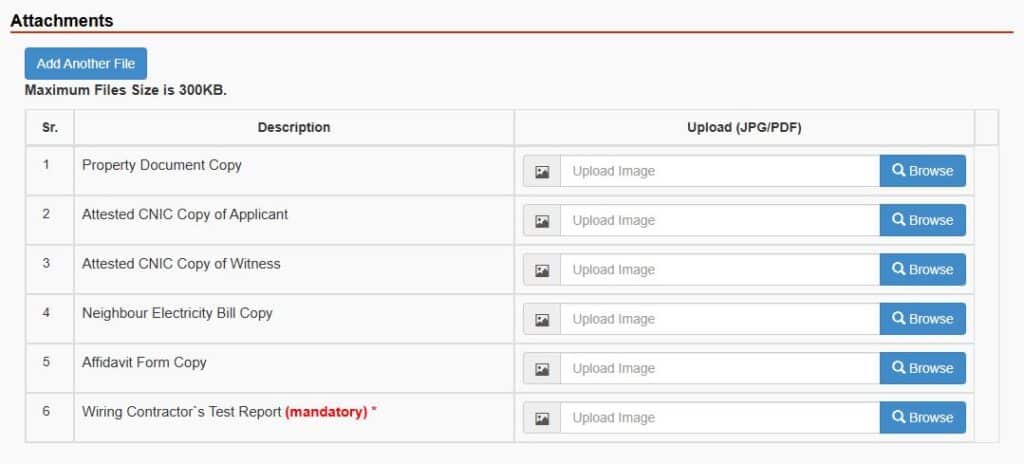Browse for Attested CNIC Copy of Applicant
This screenshot has height=464, width=1024.
click(x=922, y=220)
